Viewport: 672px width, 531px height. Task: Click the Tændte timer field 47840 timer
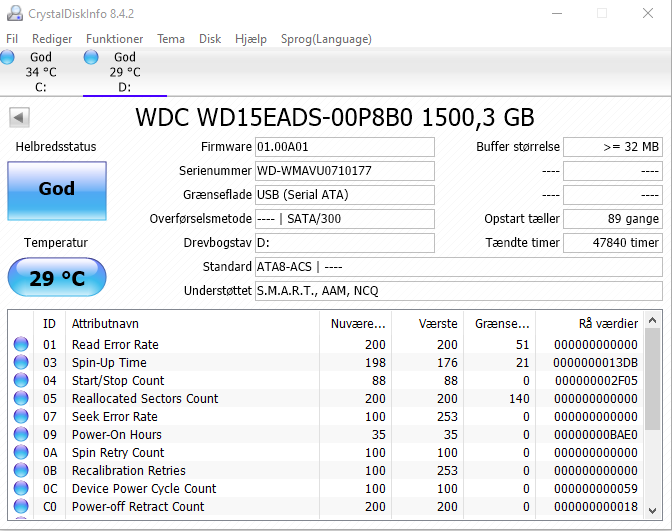(x=613, y=243)
